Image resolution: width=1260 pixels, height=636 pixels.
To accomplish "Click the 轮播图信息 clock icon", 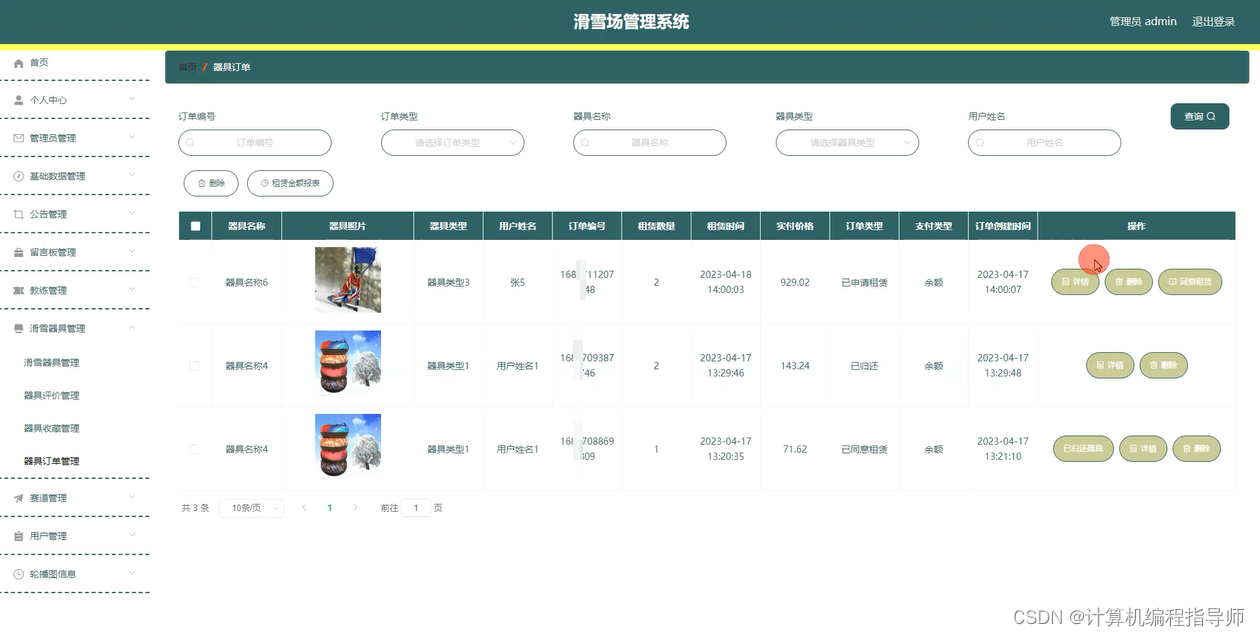I will coord(18,573).
